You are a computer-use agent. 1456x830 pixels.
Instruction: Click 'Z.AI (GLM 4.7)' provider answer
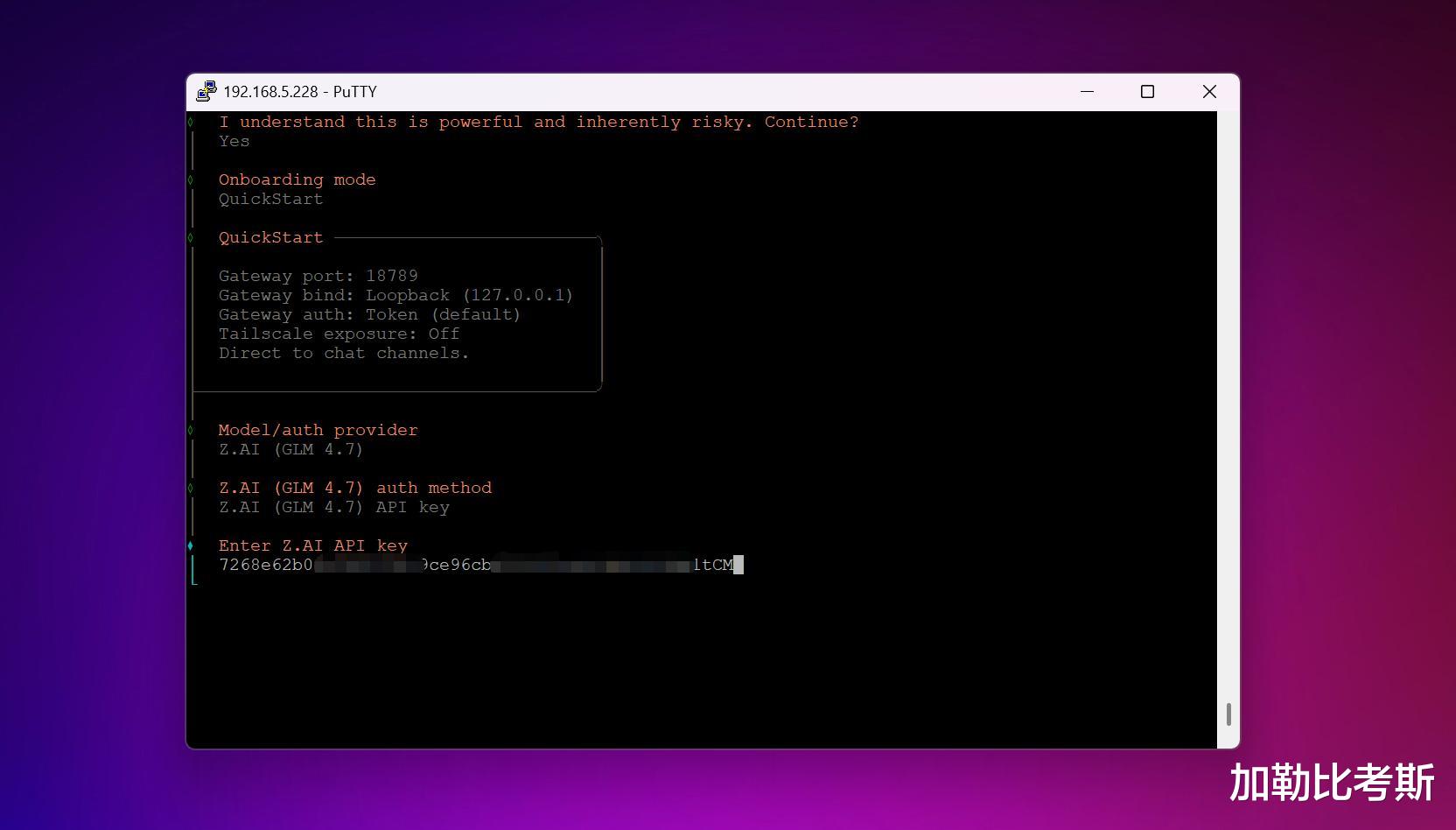click(290, 449)
